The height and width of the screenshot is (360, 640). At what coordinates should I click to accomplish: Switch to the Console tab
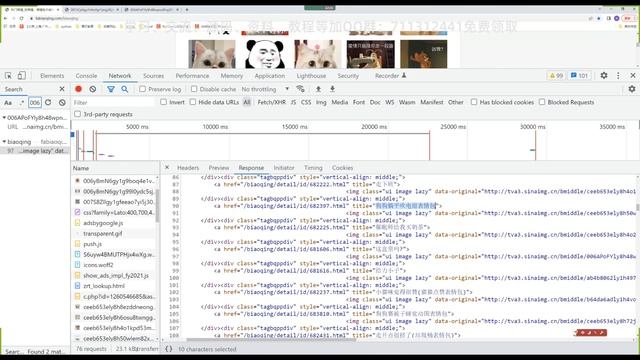[x=87, y=76]
